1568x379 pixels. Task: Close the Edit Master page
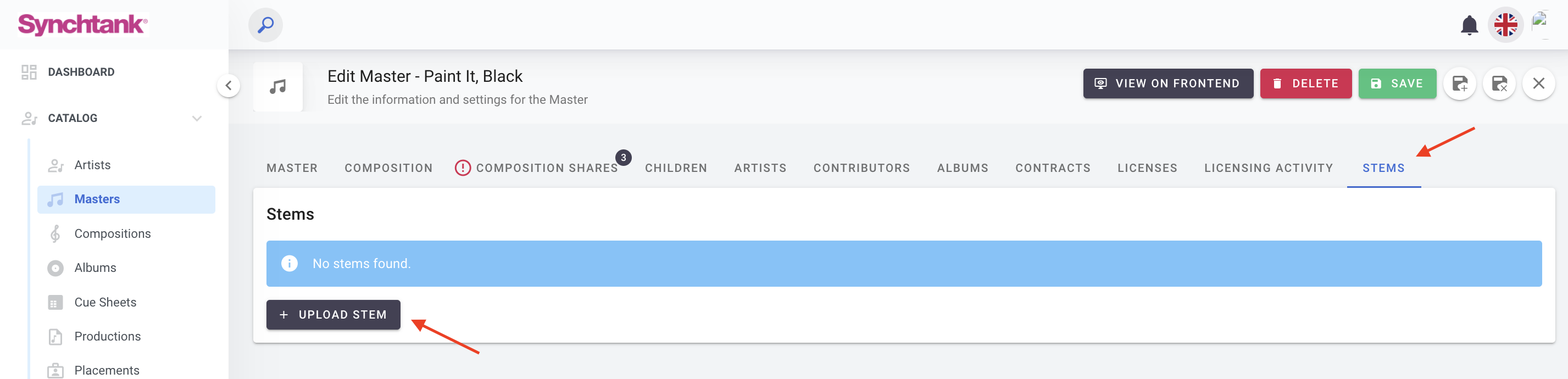coord(1538,83)
